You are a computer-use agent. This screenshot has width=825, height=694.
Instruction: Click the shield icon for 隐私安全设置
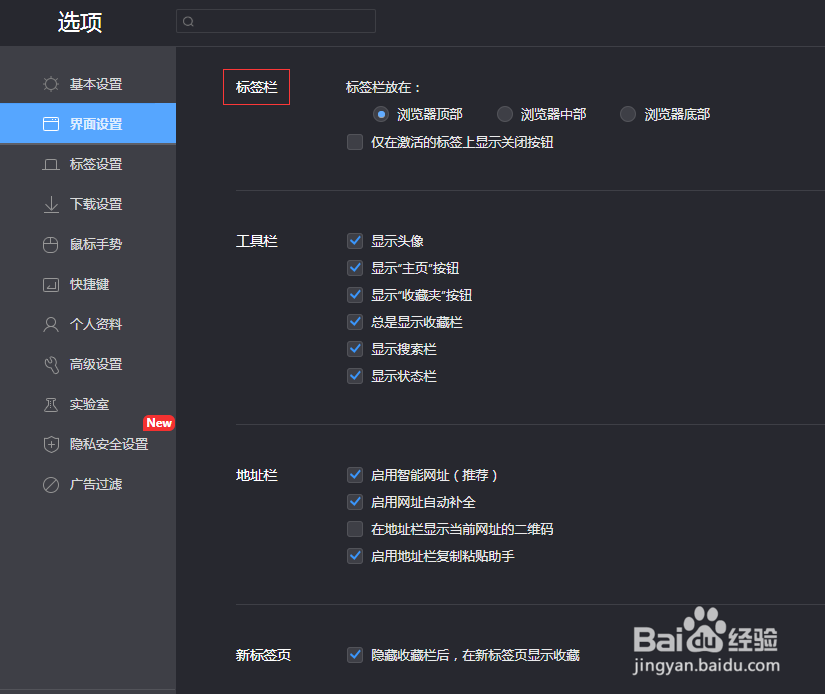point(51,444)
